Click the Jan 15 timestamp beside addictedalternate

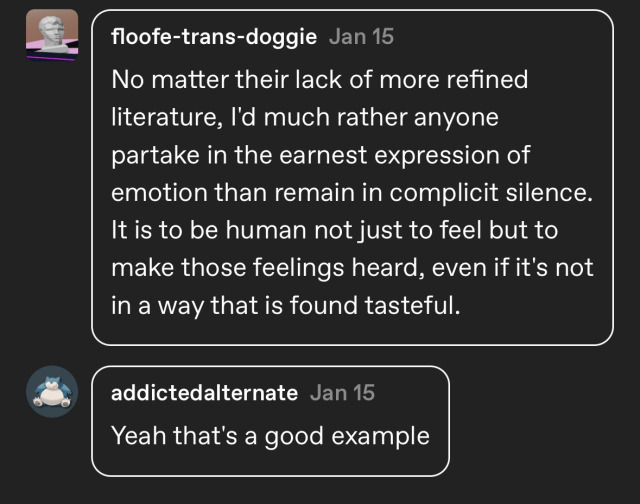pyautogui.click(x=342, y=393)
